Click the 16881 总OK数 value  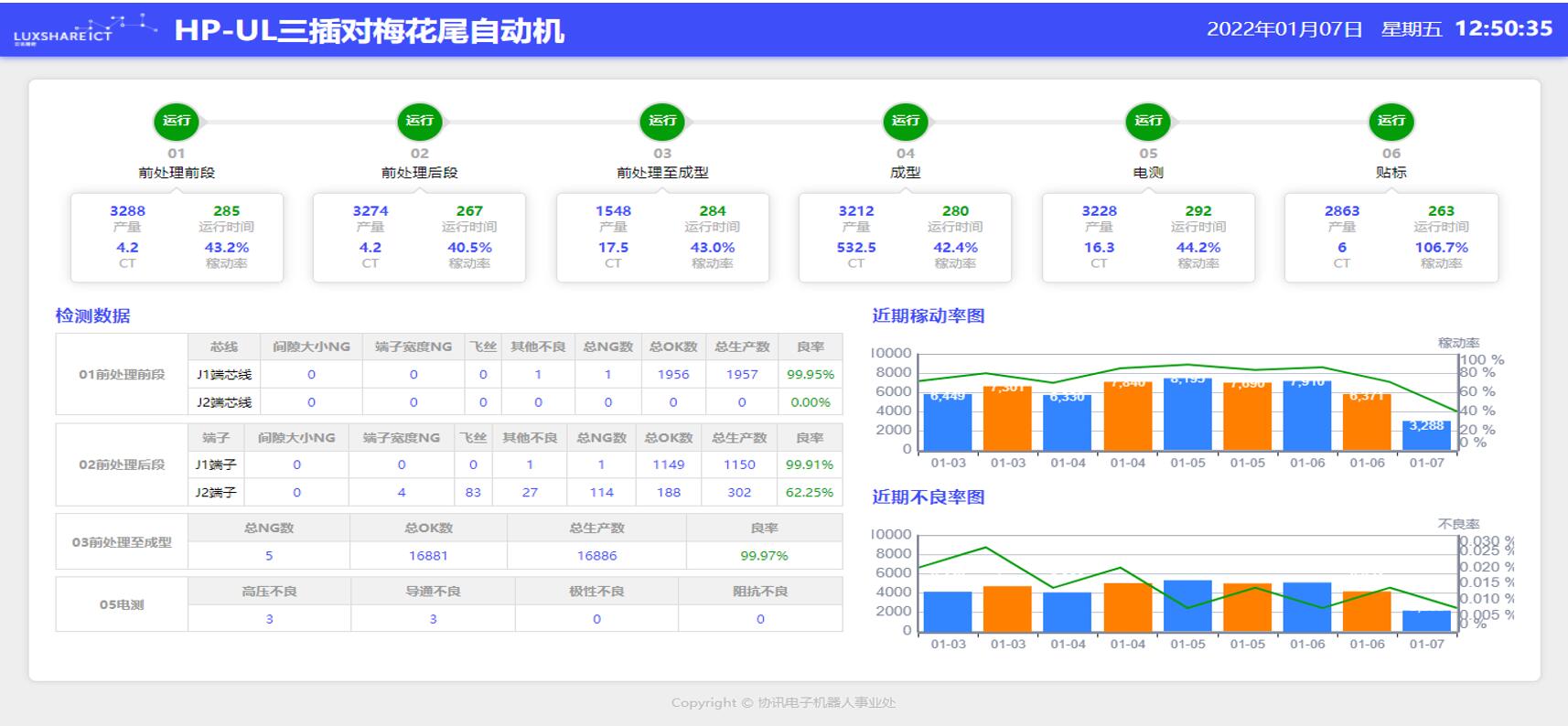click(x=428, y=555)
